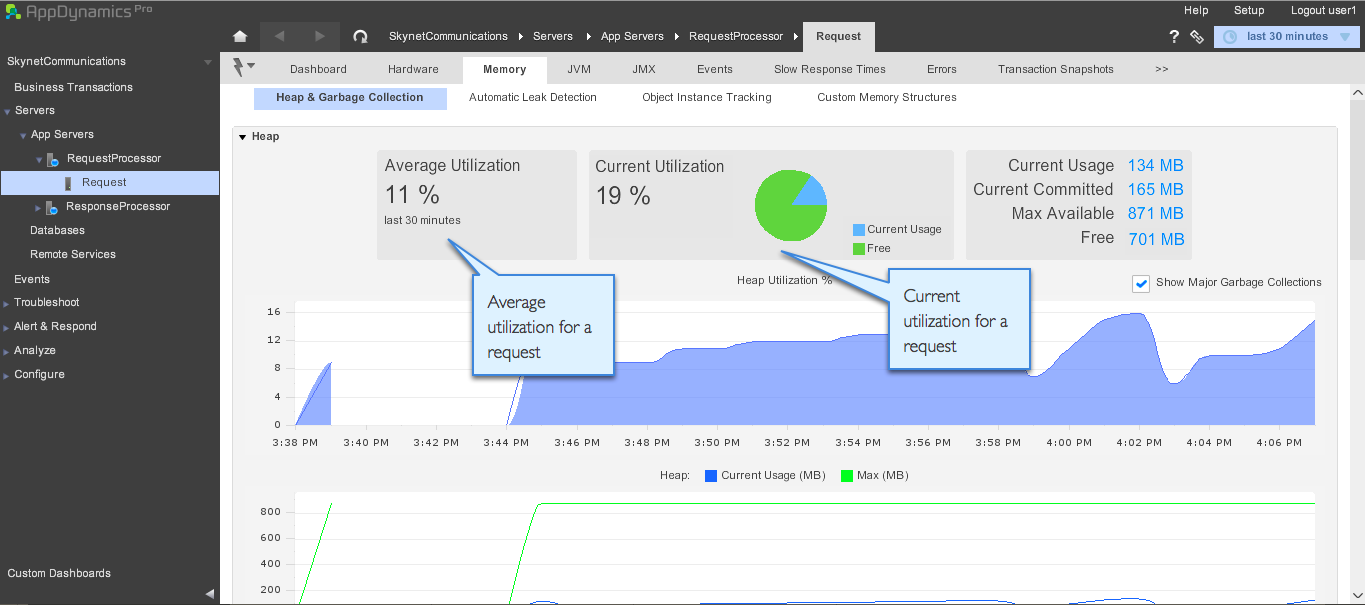Click the ResponseProcessor tier icon in tree
This screenshot has width=1365, height=605.
point(51,207)
